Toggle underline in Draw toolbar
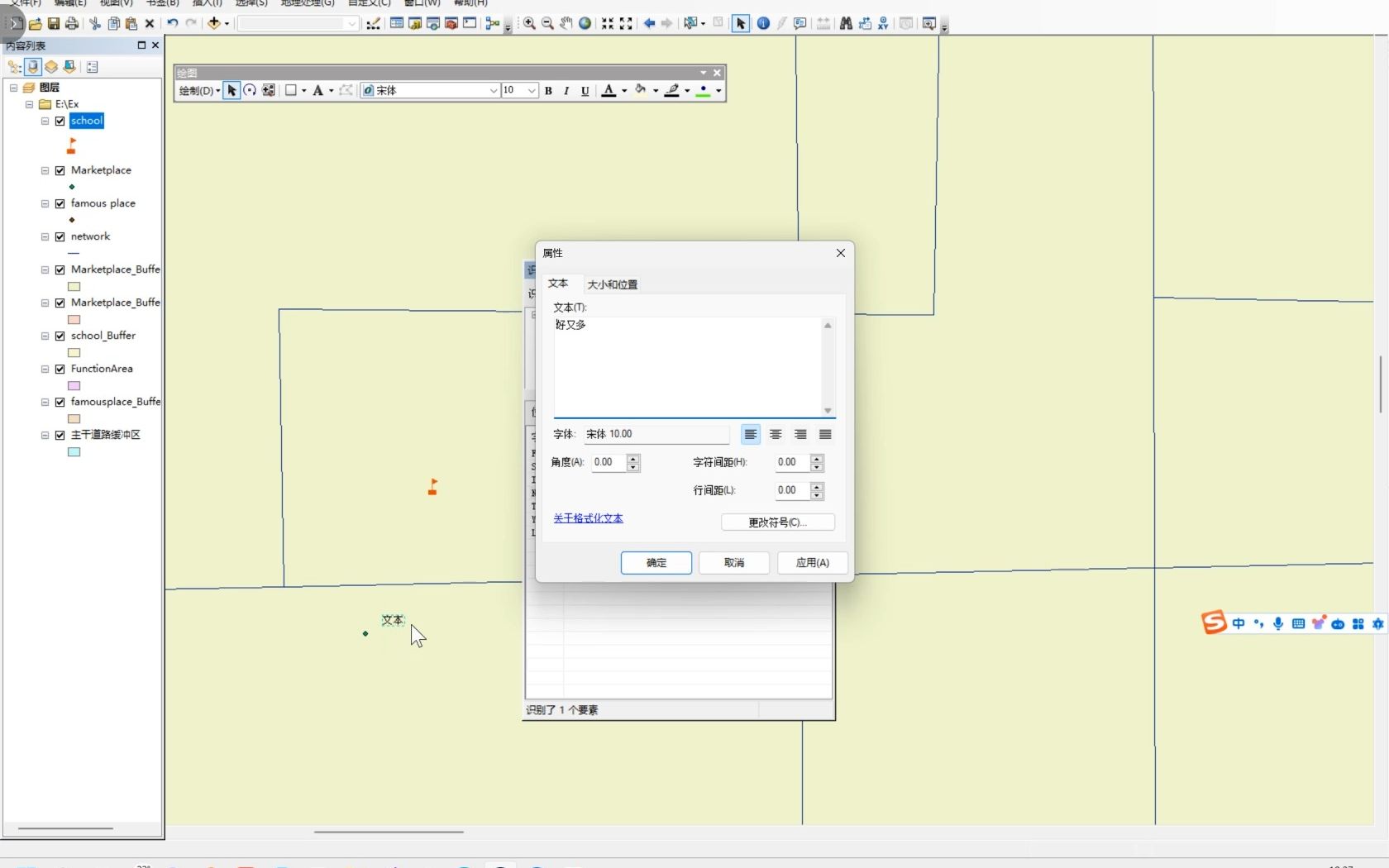This screenshot has height=868, width=1389. (x=585, y=91)
